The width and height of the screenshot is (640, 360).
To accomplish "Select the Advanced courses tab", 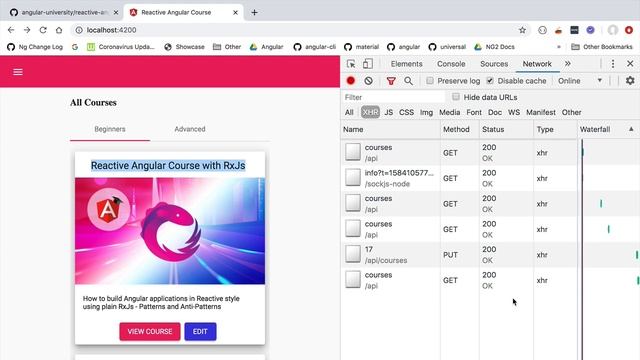I will (x=190, y=129).
